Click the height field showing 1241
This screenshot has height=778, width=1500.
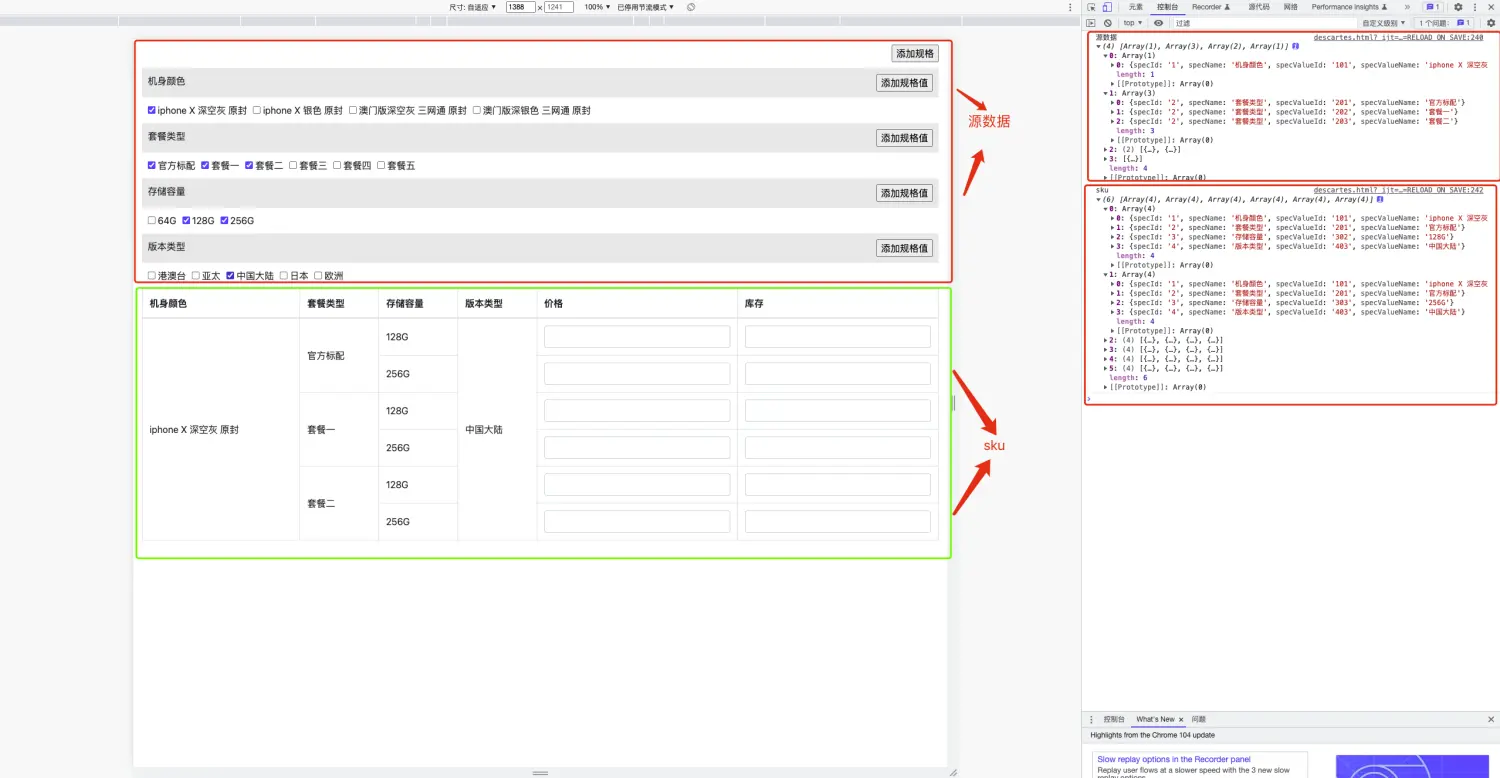(x=558, y=7)
